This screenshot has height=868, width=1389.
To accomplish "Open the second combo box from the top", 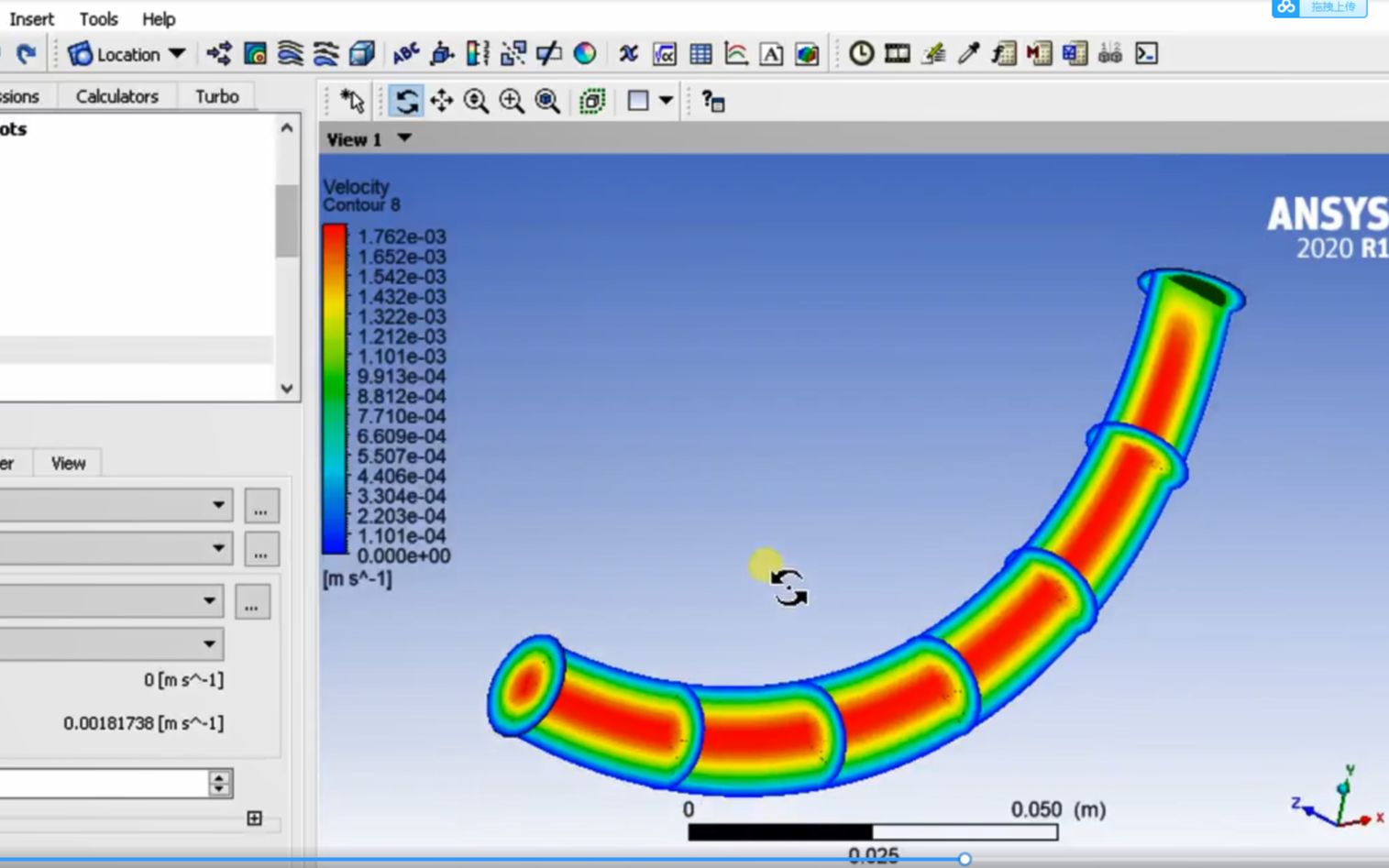I will point(116,548).
